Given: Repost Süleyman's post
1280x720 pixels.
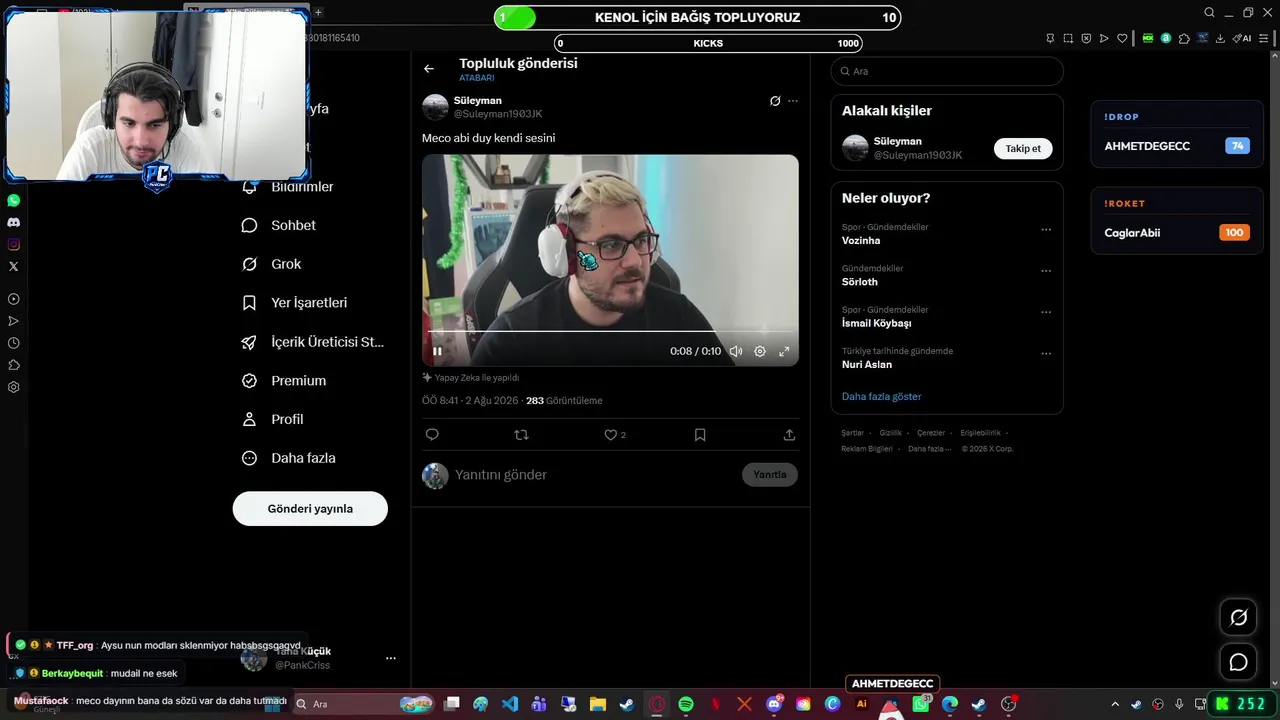Looking at the screenshot, I should (521, 435).
